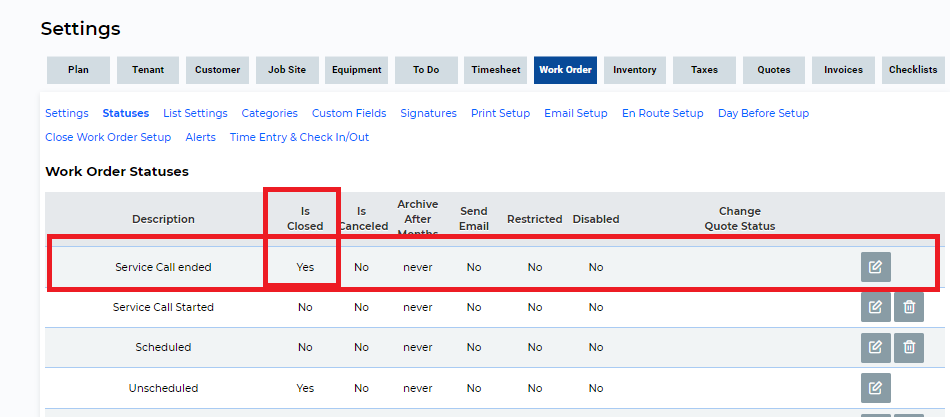Screen dimensions: 950x417
Task: Click the Send Email column header
Action: 474,219
